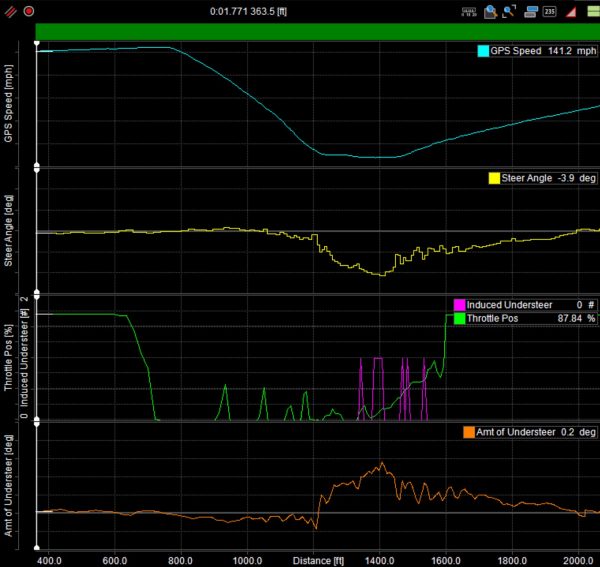Click the 235 numeric values icon
The image size is (600, 567).
[x=549, y=11]
